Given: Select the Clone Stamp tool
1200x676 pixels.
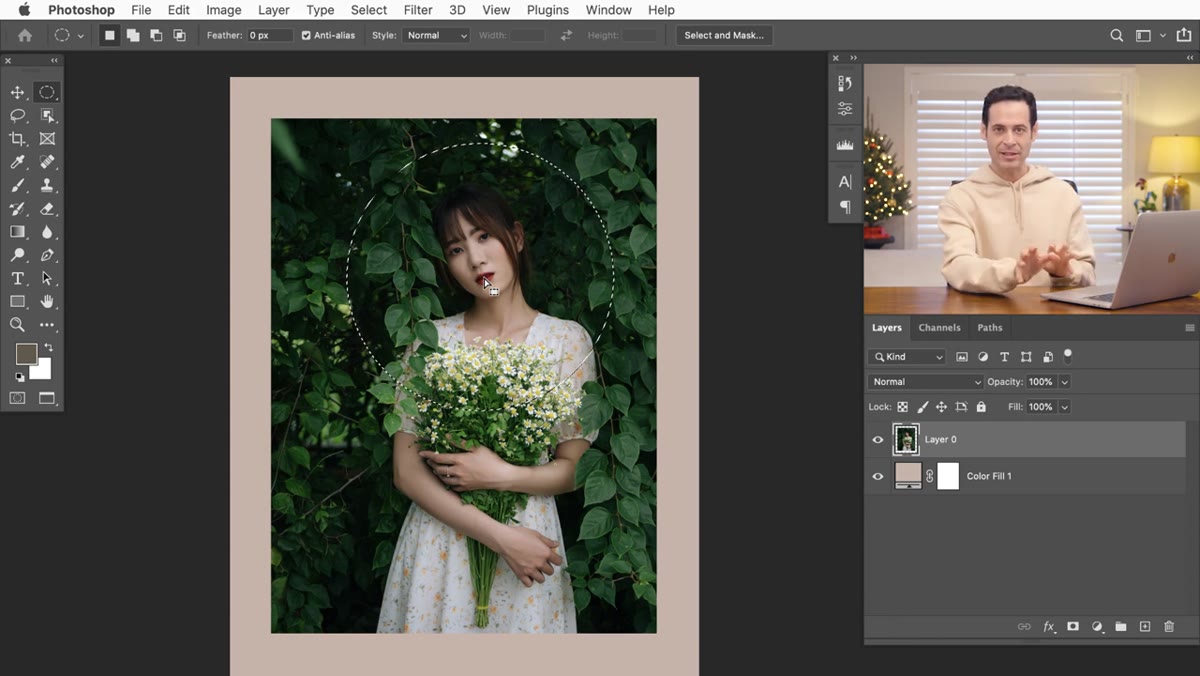Looking at the screenshot, I should pos(47,185).
